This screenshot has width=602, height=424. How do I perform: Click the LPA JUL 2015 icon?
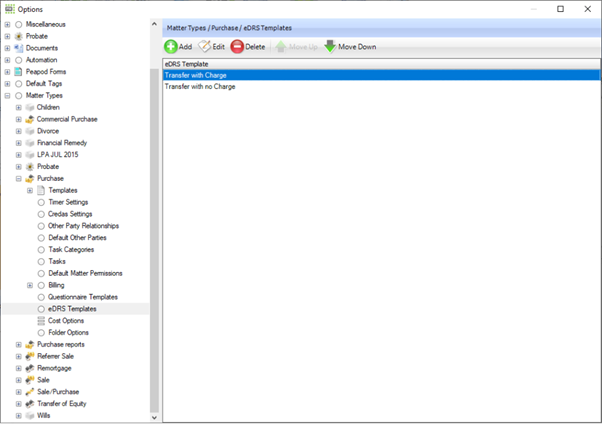point(30,155)
